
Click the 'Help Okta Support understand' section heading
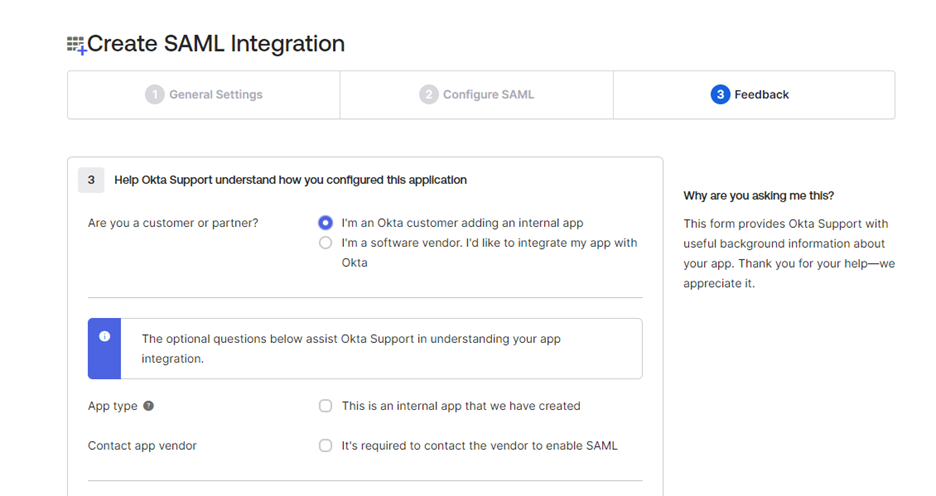click(x=290, y=180)
